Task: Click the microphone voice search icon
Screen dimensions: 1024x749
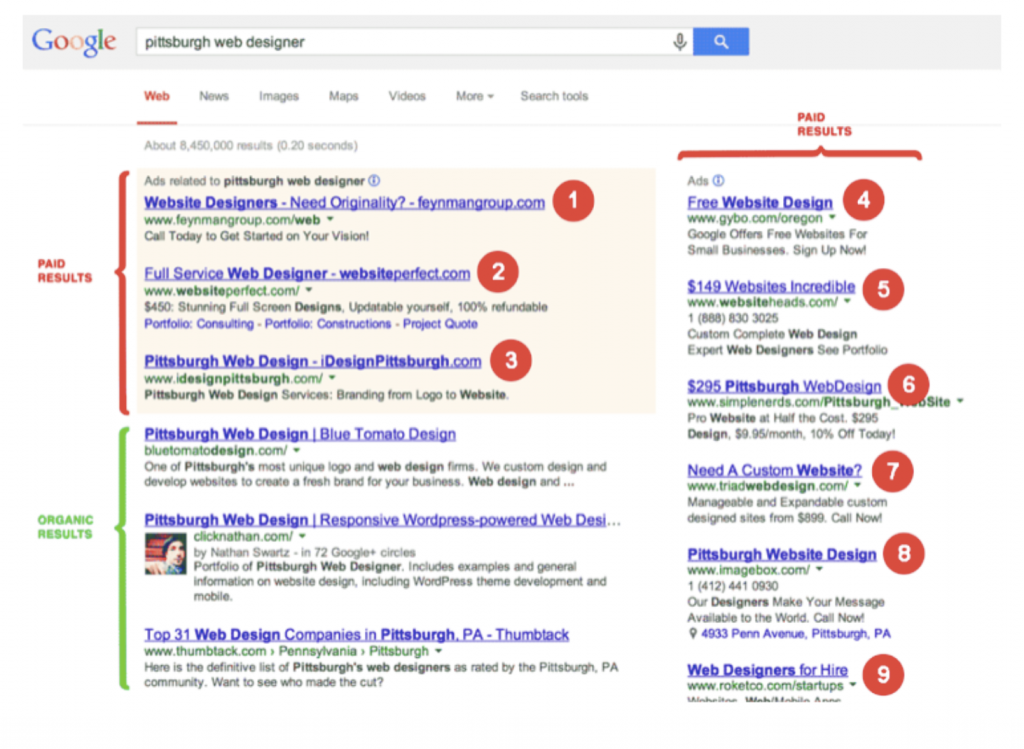Action: (x=679, y=42)
